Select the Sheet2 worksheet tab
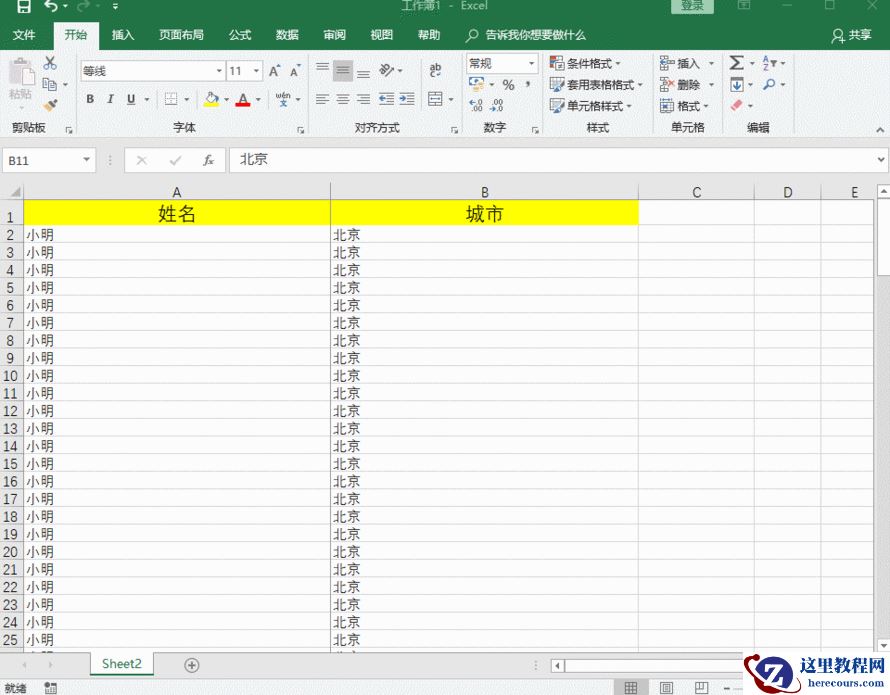Image resolution: width=890 pixels, height=695 pixels. (x=121, y=664)
